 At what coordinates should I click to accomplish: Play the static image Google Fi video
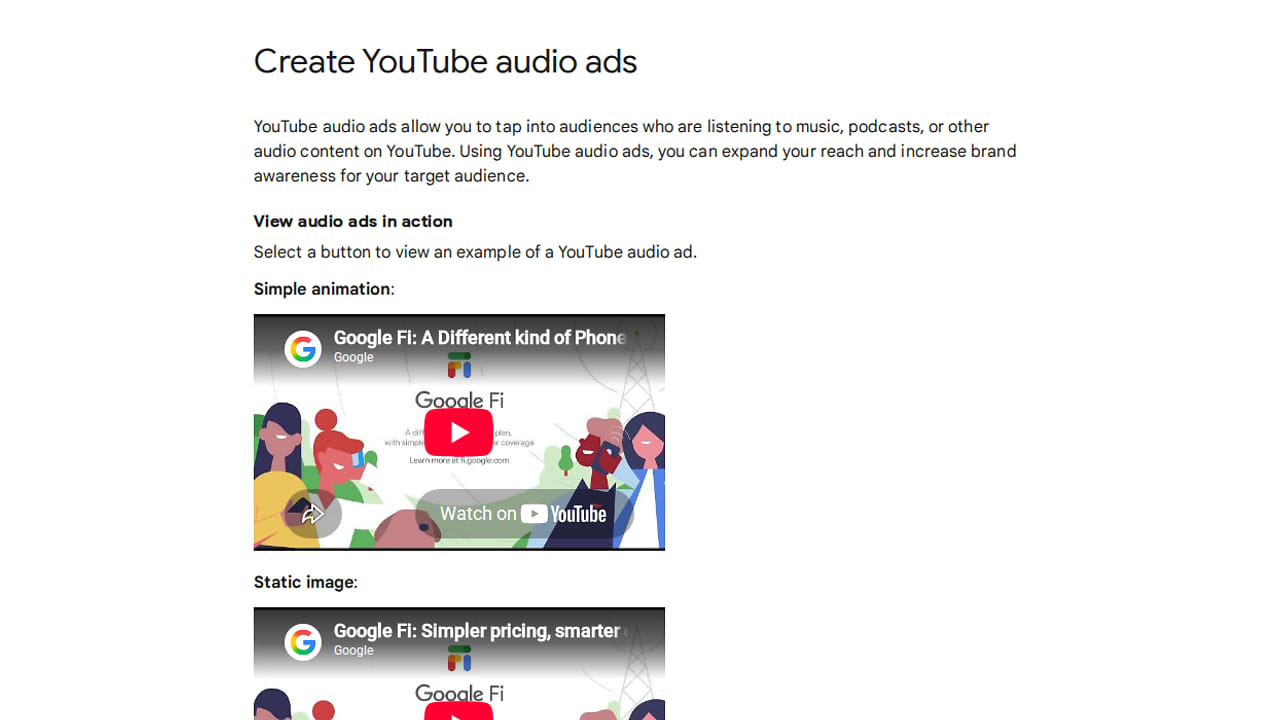(x=459, y=711)
